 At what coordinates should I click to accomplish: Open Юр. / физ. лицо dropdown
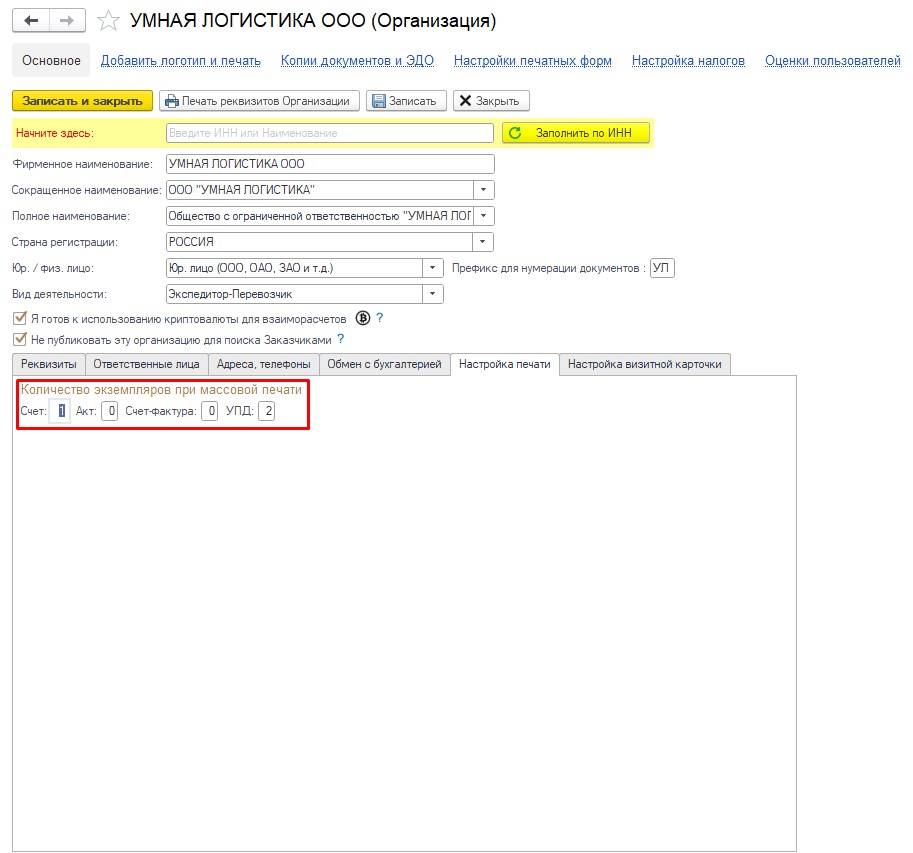[x=432, y=268]
